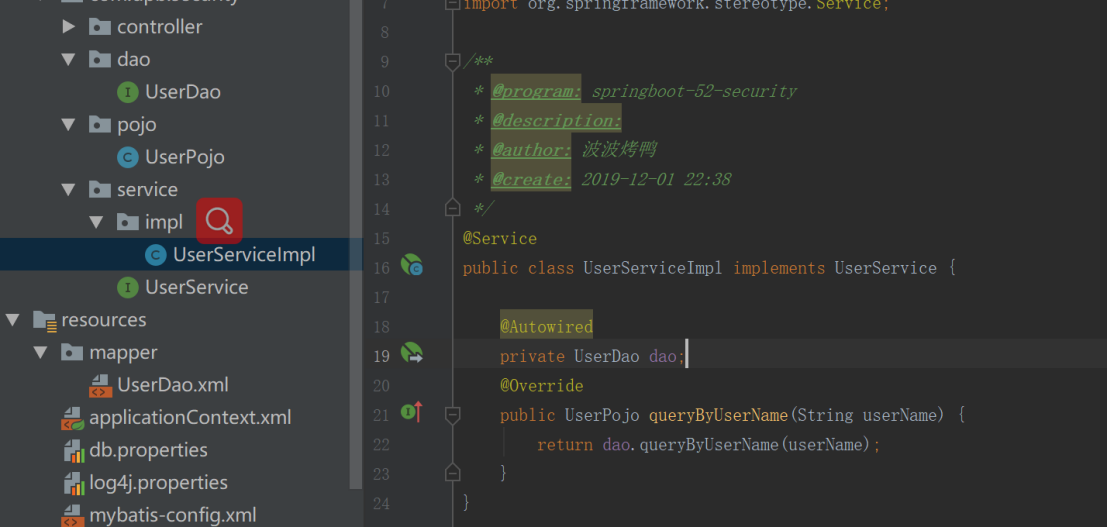
Task: Click the applicationContext.xml Spring config icon
Action: tap(73, 418)
